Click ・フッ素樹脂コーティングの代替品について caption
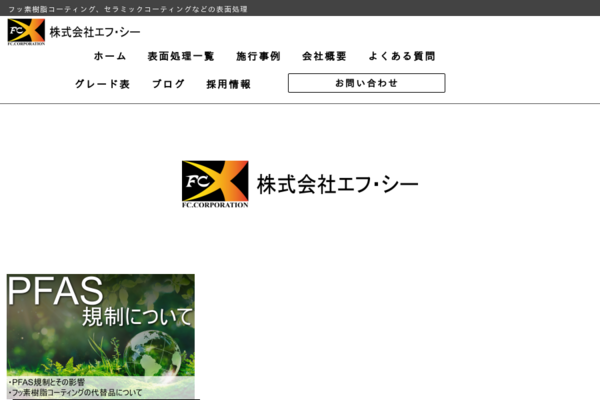 coord(75,392)
